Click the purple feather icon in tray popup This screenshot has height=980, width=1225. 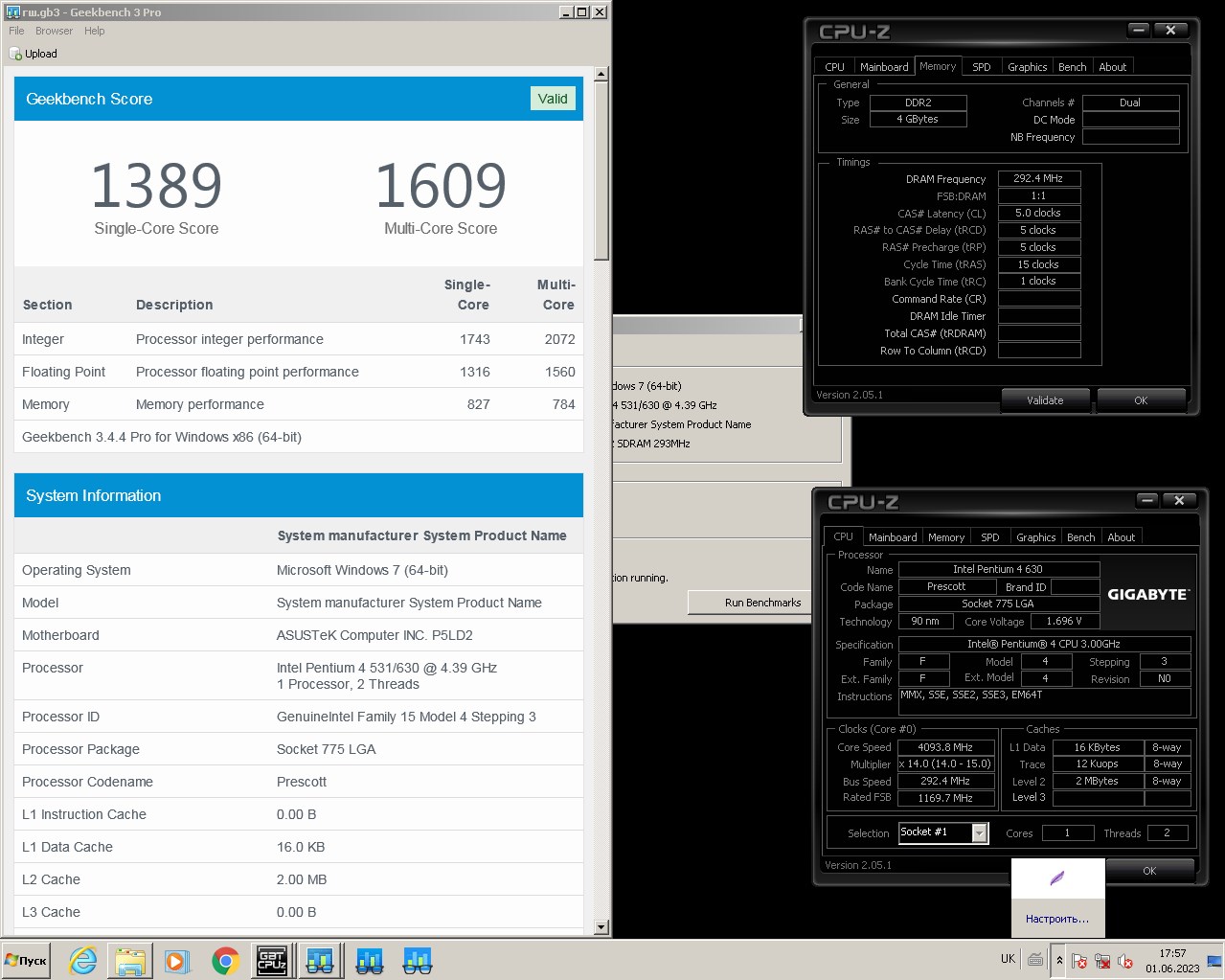tap(1057, 878)
